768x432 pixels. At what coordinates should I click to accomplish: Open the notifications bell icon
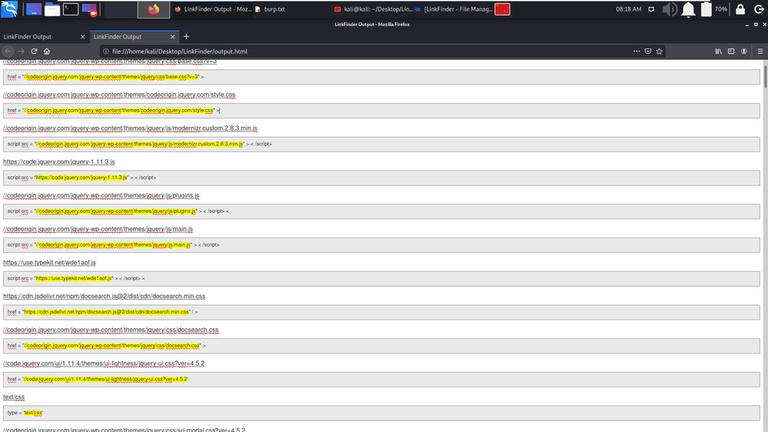pyautogui.click(x=688, y=9)
